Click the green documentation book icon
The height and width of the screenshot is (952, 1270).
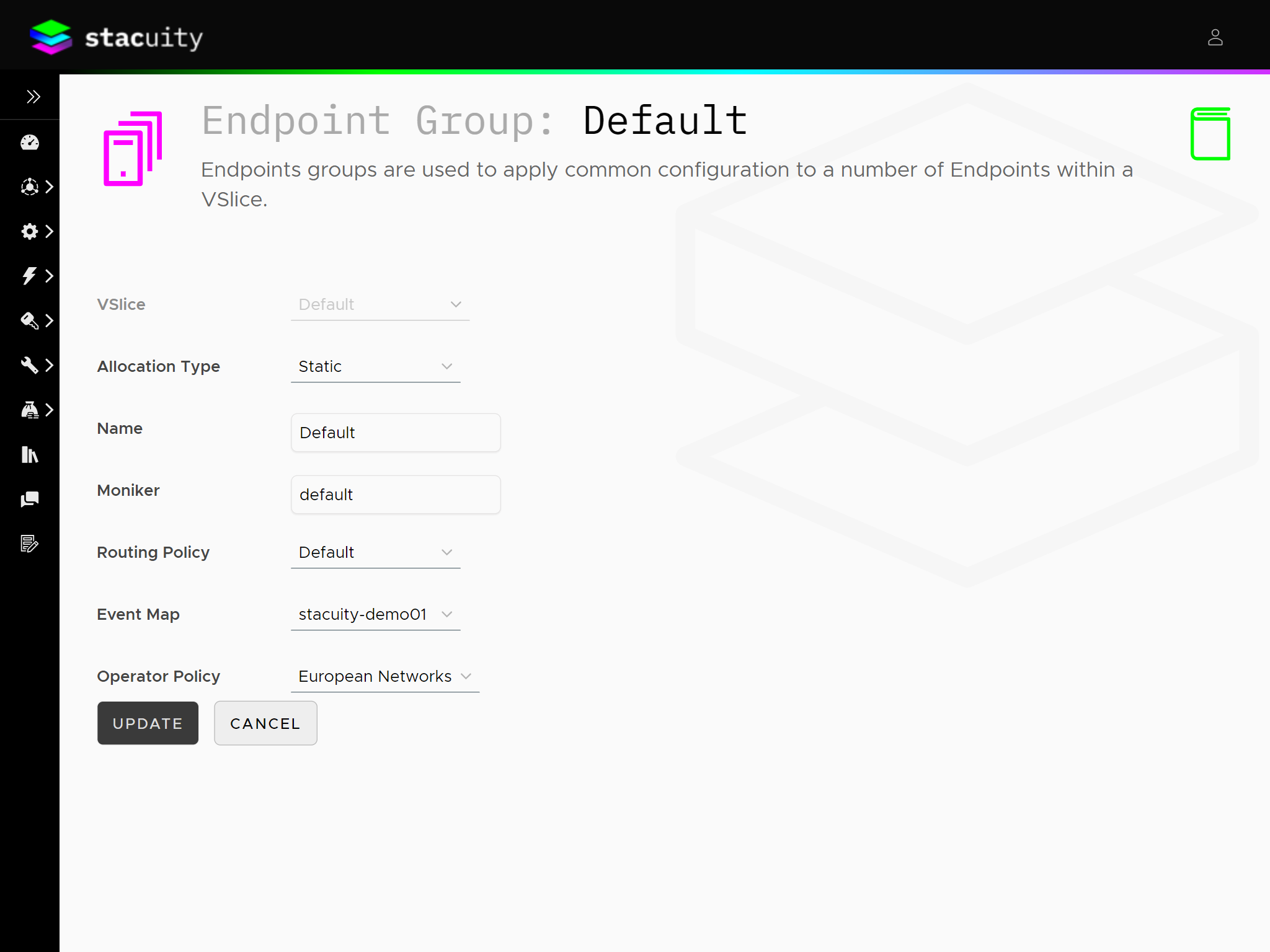click(1210, 134)
